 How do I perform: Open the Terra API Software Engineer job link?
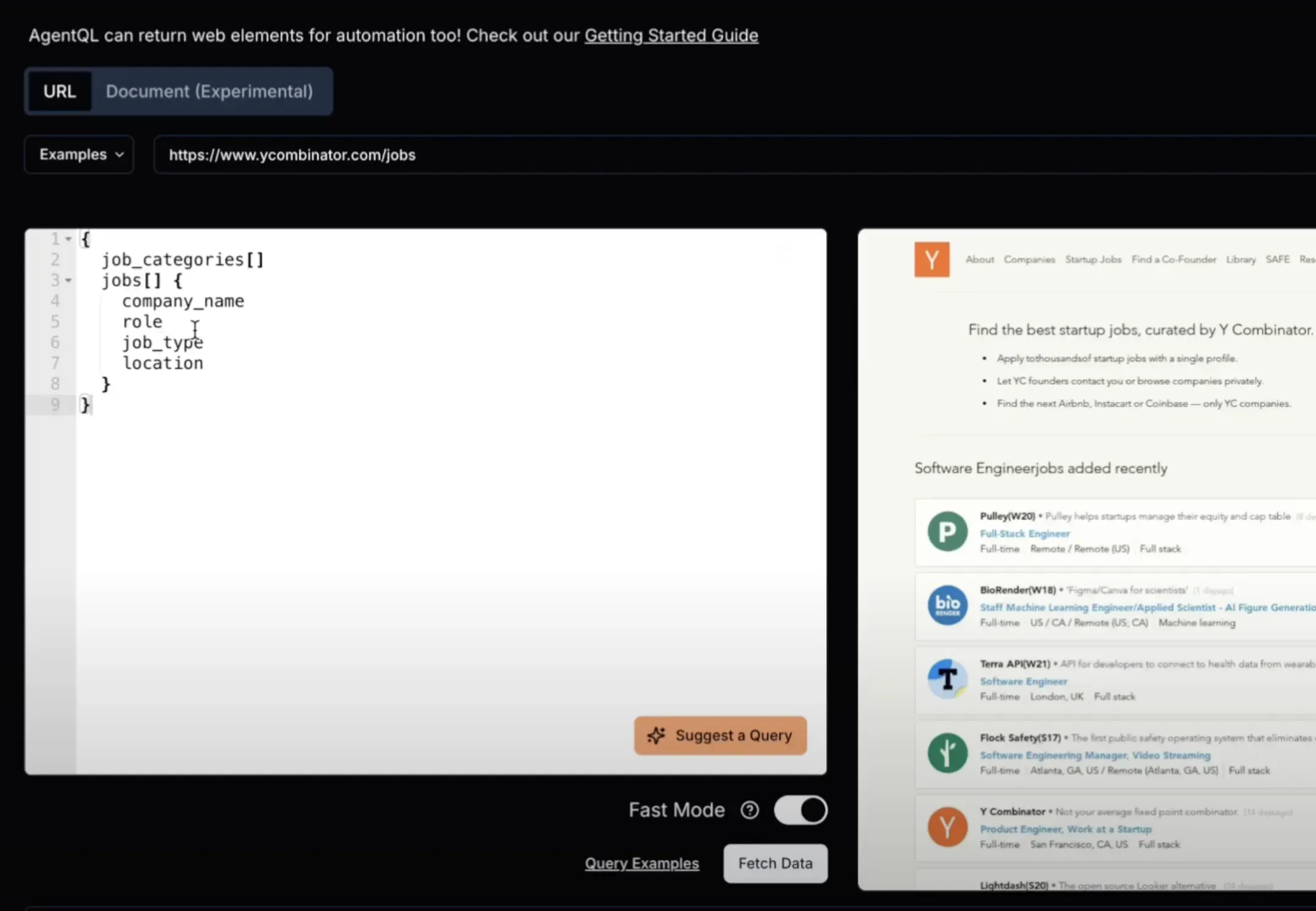[1024, 681]
